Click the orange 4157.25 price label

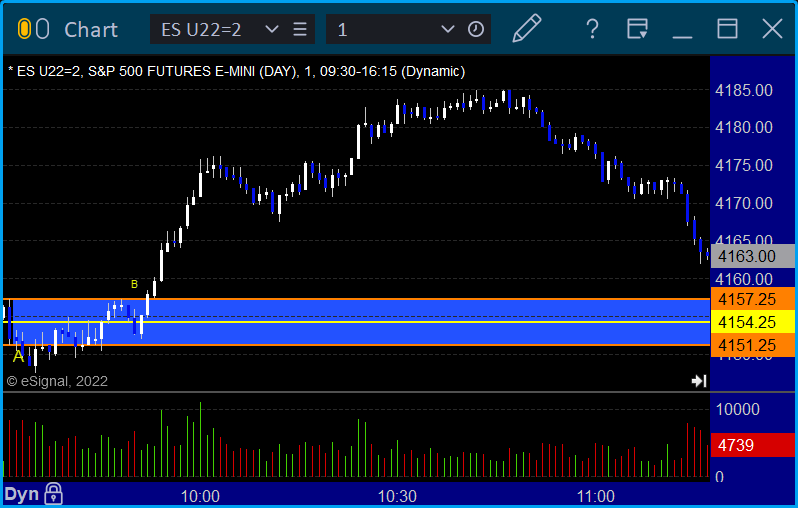pyautogui.click(x=753, y=299)
